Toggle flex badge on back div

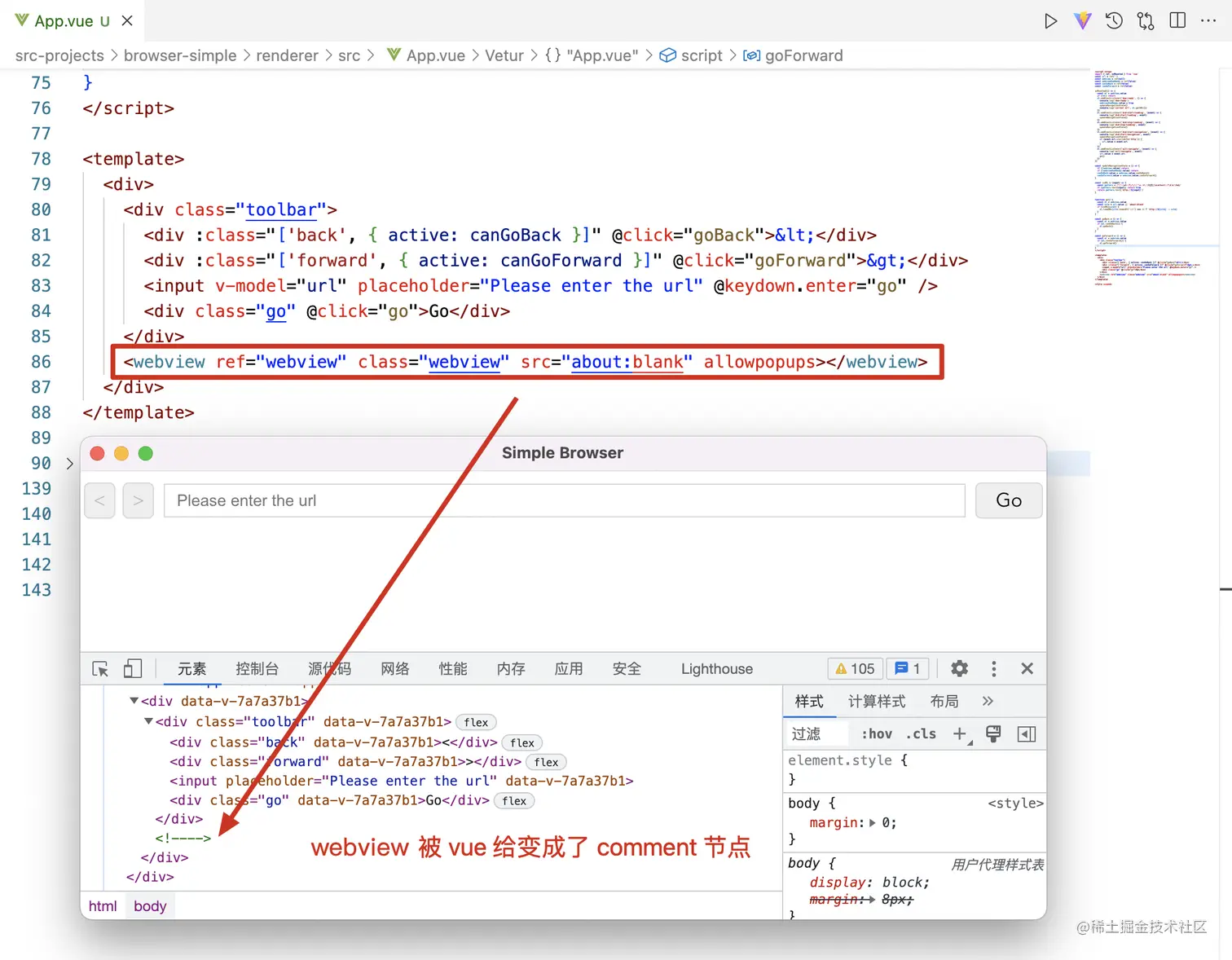pos(522,742)
